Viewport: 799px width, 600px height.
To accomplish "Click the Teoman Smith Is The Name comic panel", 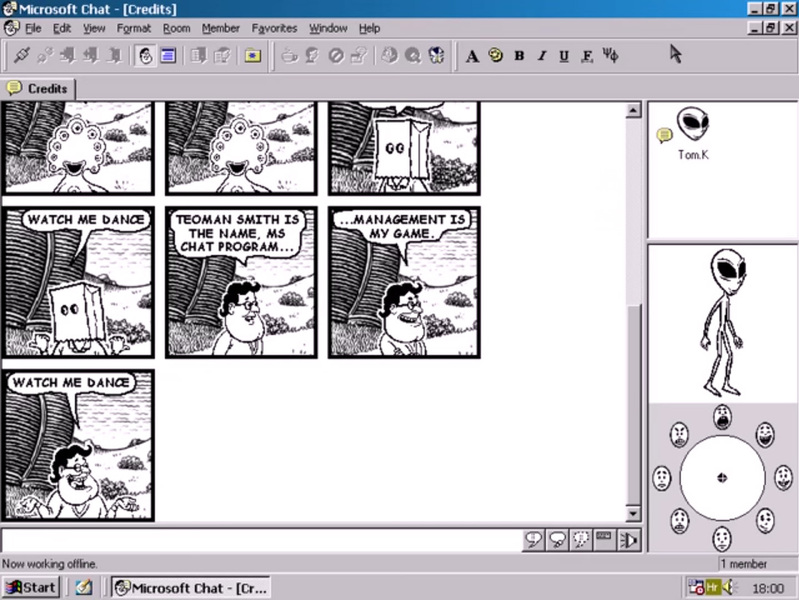I will point(241,282).
